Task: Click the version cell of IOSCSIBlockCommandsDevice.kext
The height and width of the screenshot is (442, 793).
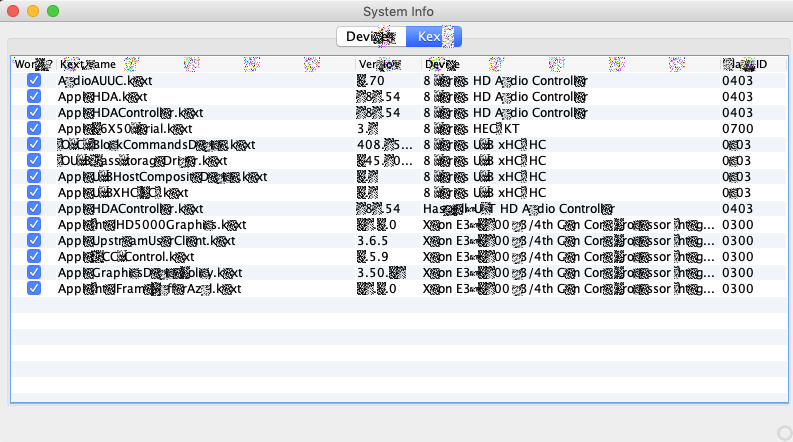Action: point(384,145)
